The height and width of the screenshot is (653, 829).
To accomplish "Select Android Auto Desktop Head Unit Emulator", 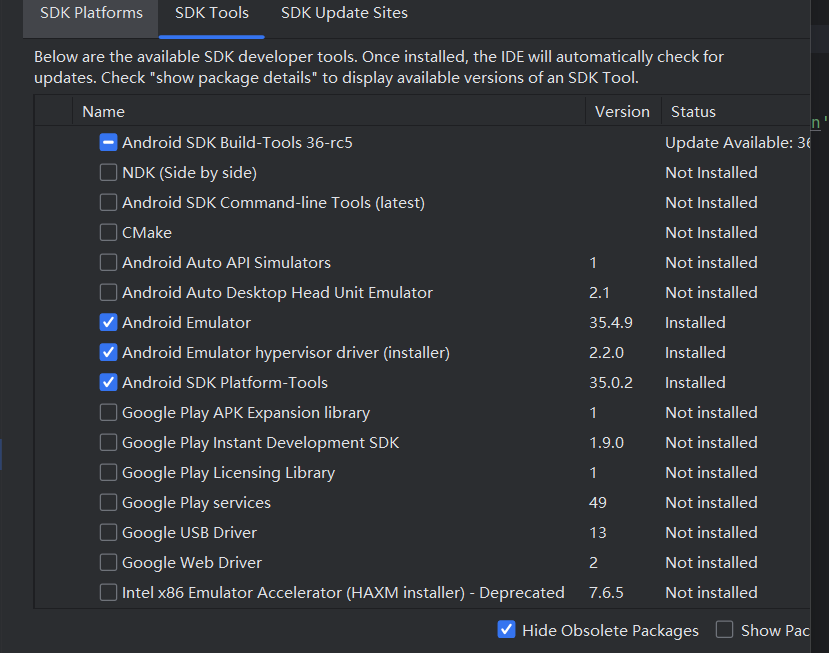I will pyautogui.click(x=109, y=293).
